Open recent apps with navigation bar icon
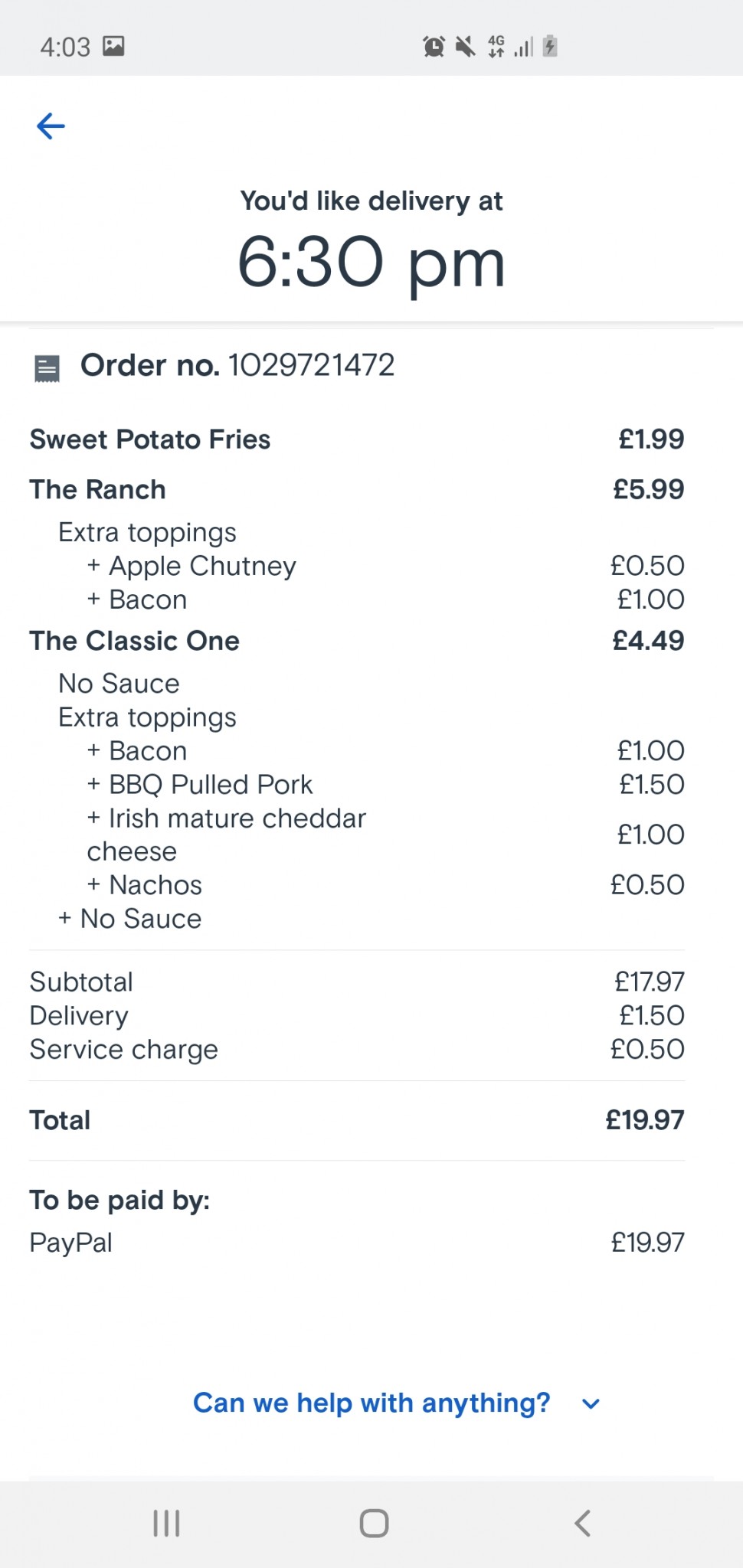Screen dimensions: 743x1568 [166, 1523]
